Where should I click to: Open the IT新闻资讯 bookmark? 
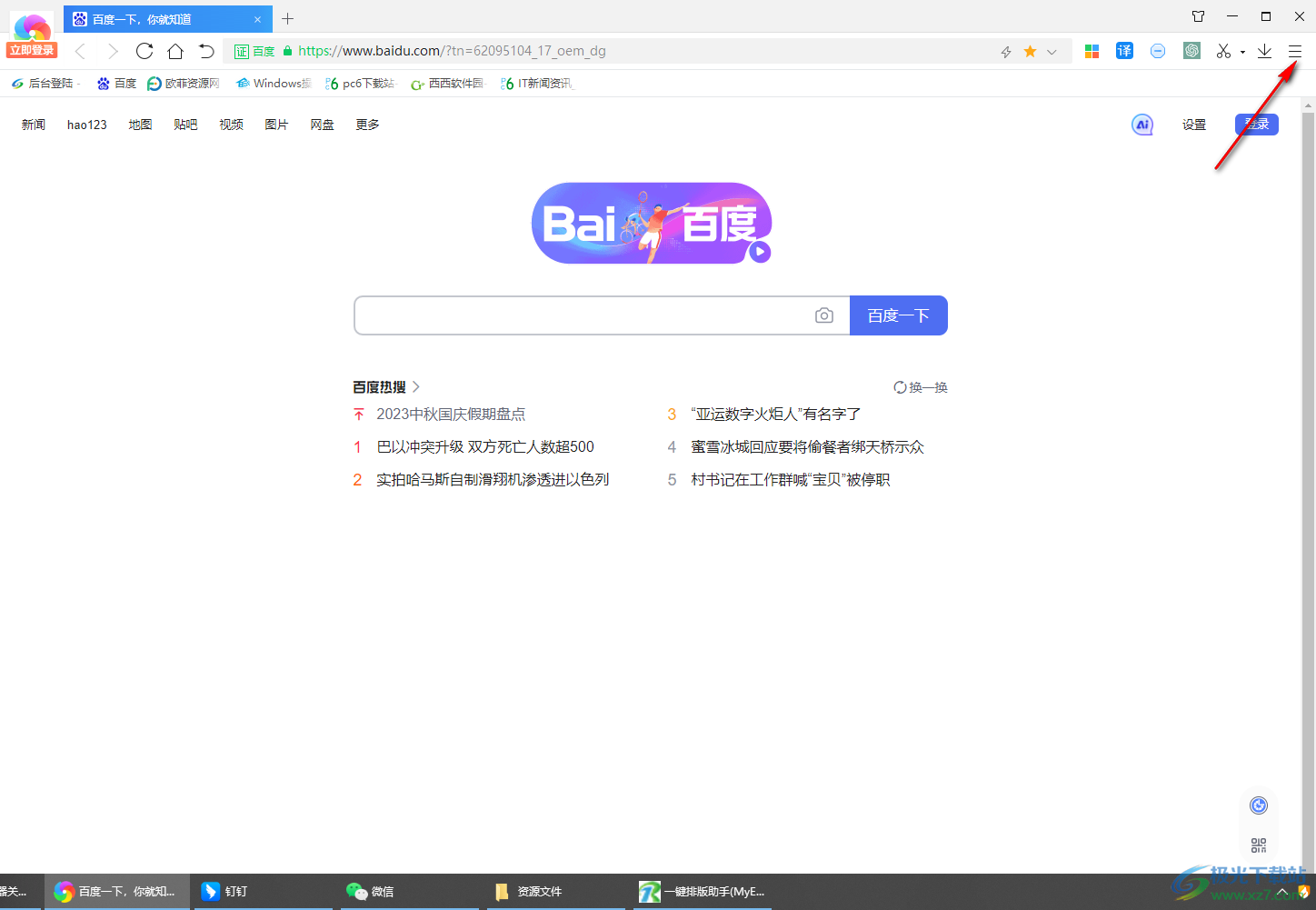[x=537, y=84]
